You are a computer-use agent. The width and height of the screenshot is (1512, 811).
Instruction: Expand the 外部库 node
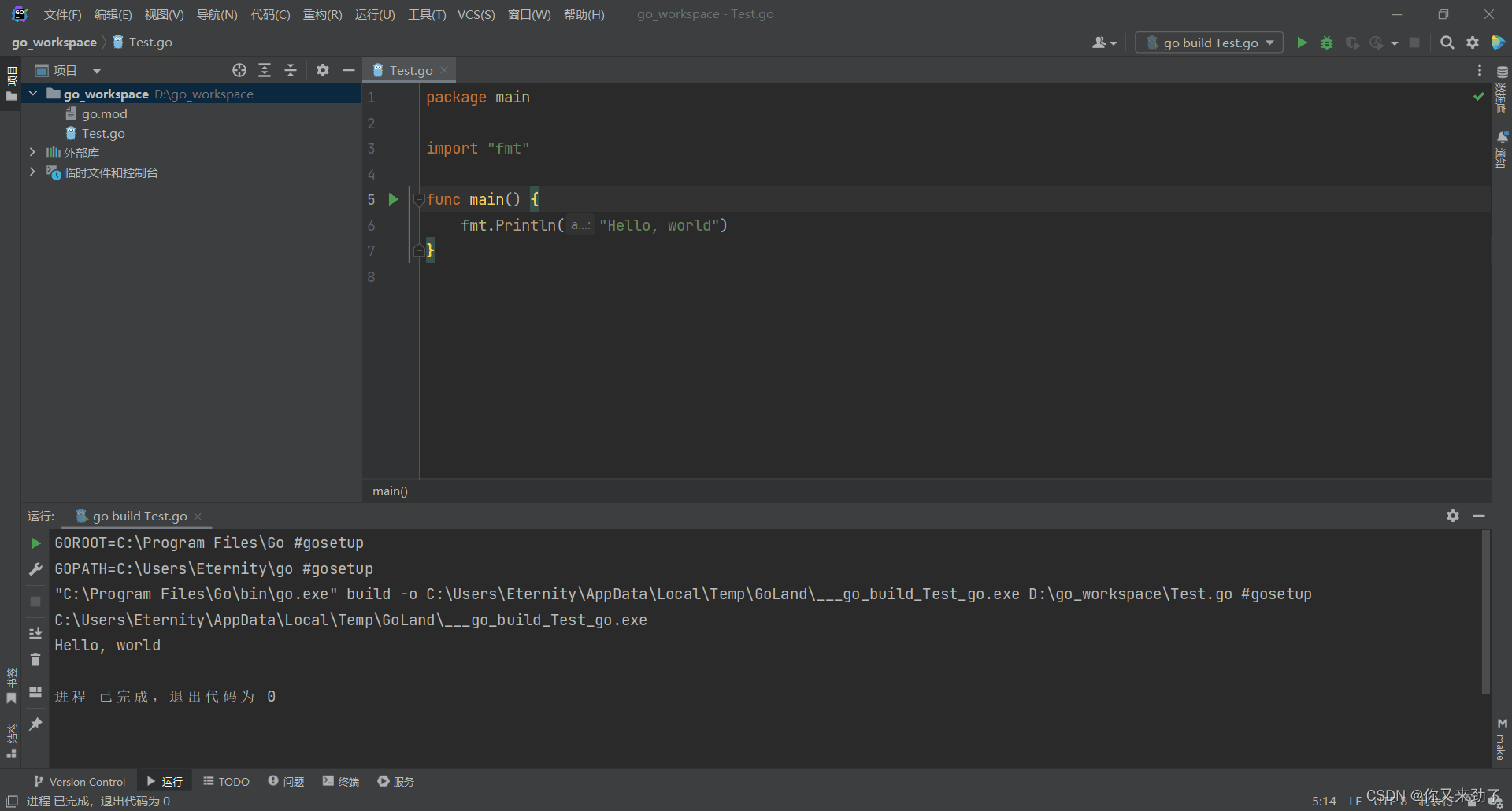pyautogui.click(x=32, y=152)
